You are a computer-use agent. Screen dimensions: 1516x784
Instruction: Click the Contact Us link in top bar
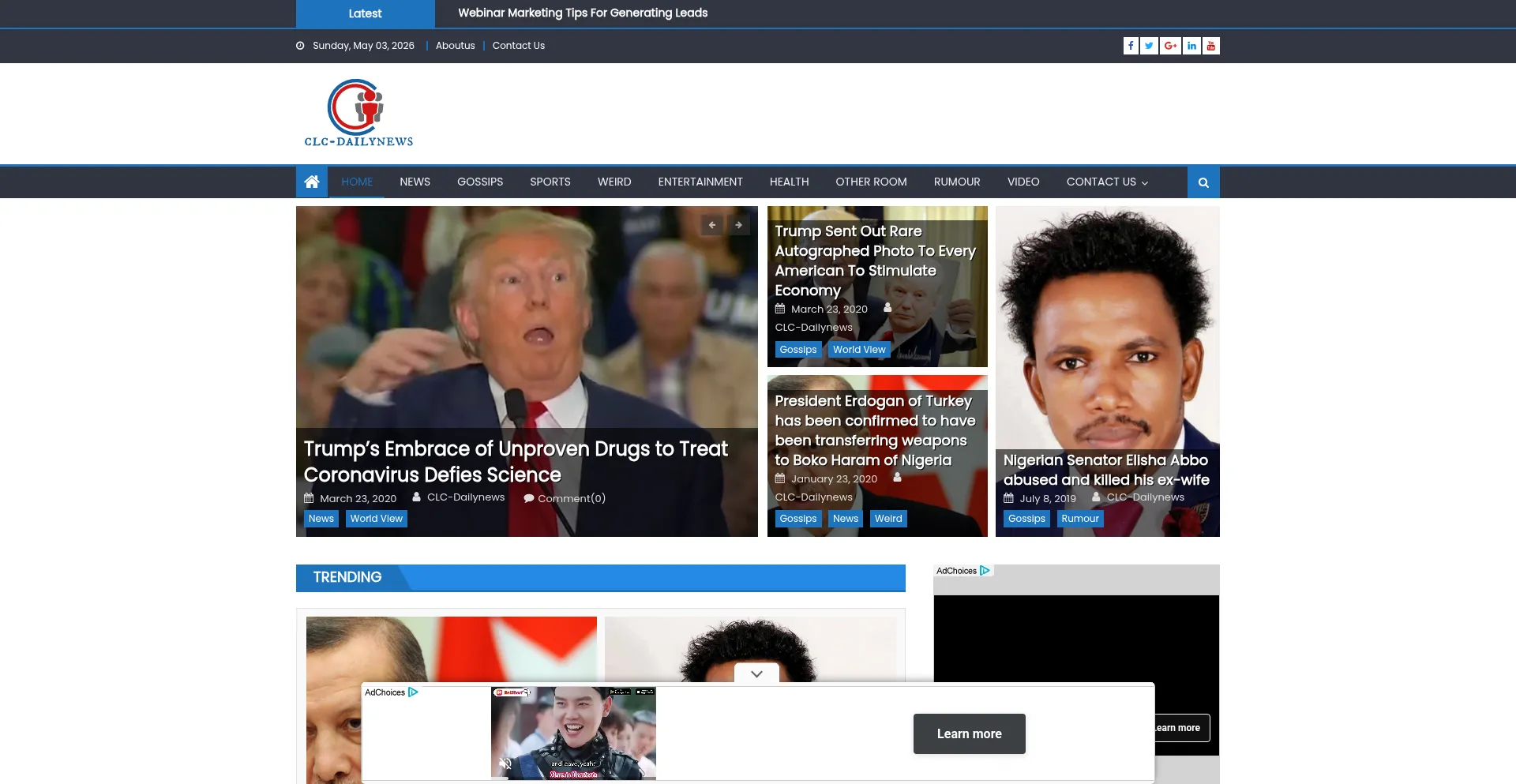pos(519,46)
